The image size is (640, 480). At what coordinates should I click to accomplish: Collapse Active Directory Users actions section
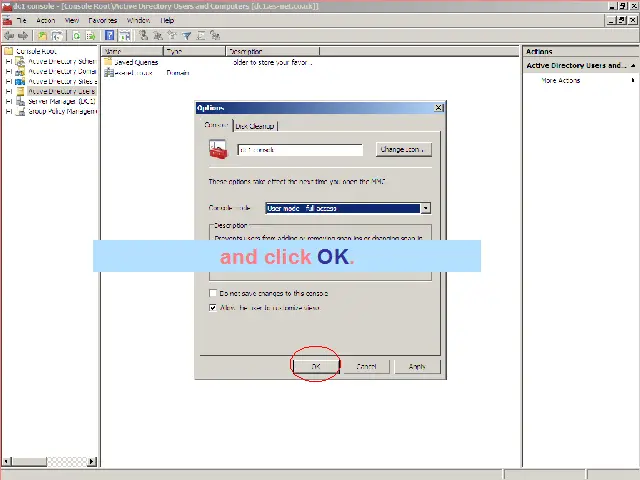click(x=631, y=66)
